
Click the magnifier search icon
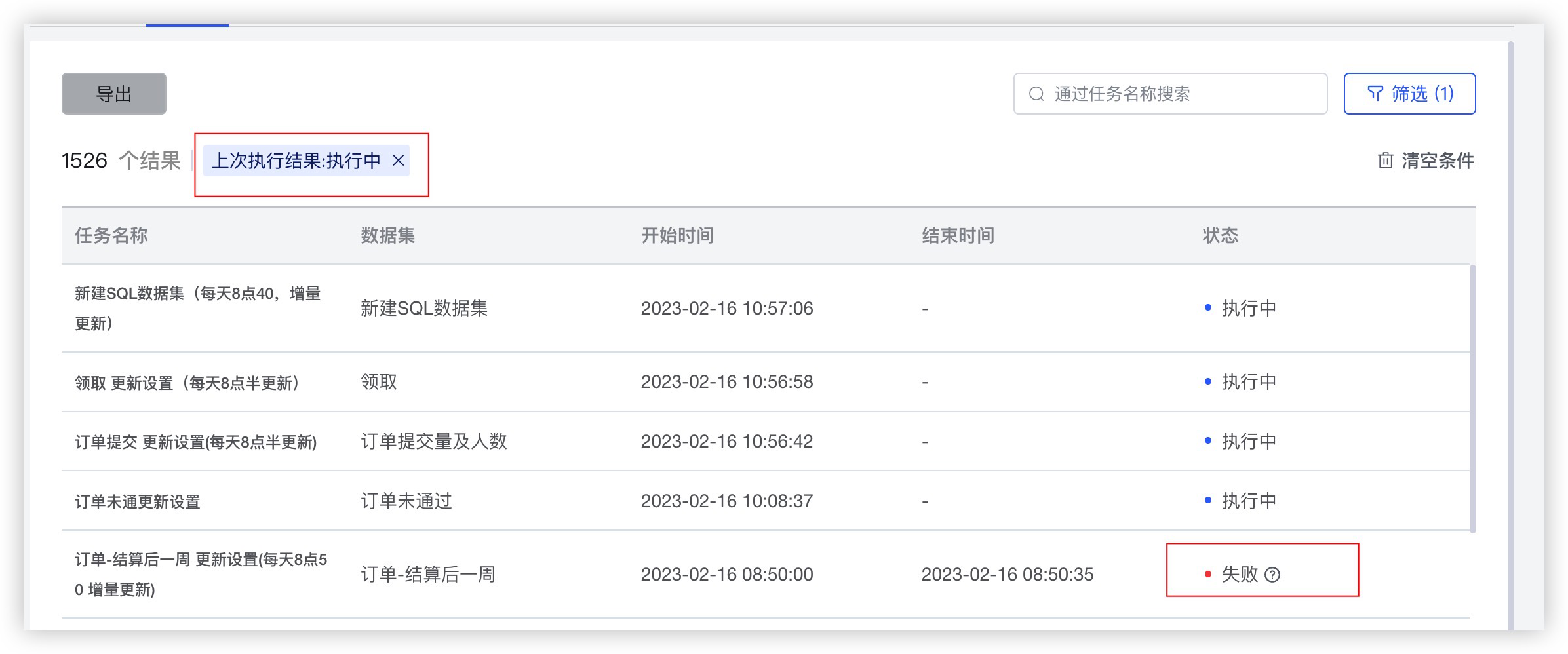[x=1036, y=94]
